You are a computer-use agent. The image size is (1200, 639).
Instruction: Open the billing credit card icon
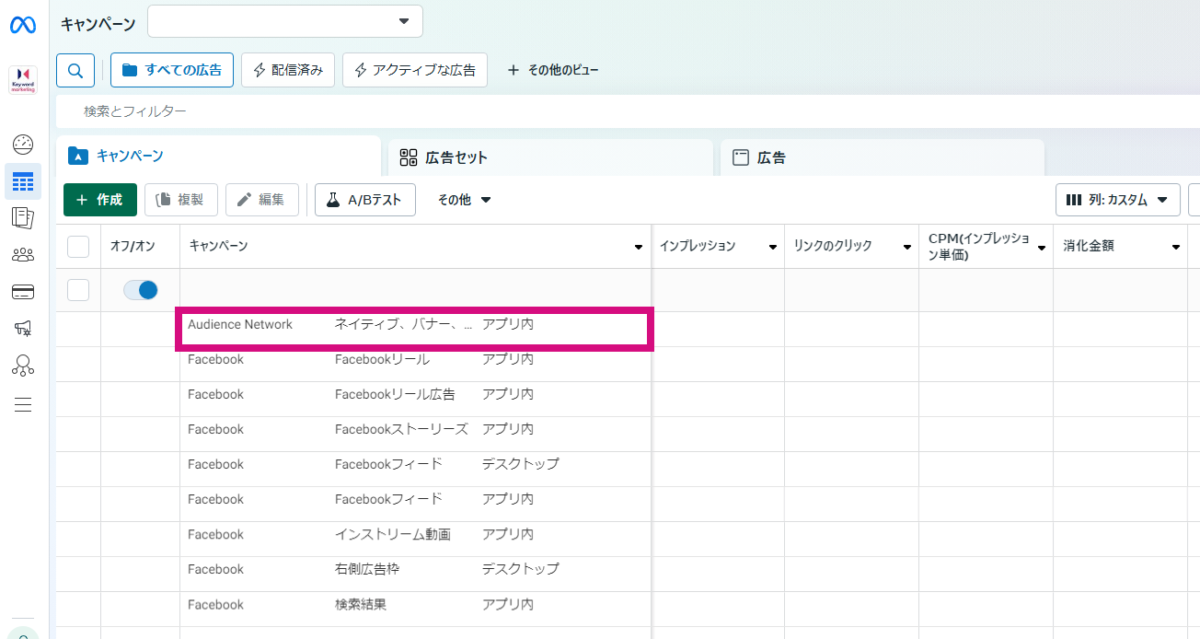(23, 292)
